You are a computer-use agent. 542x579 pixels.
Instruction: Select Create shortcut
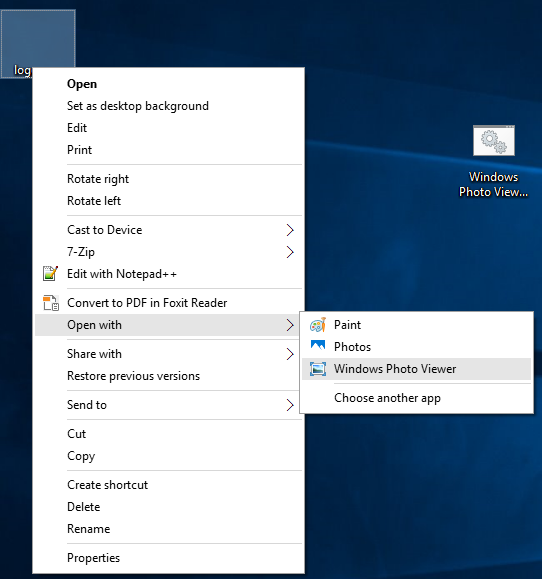pos(168,485)
